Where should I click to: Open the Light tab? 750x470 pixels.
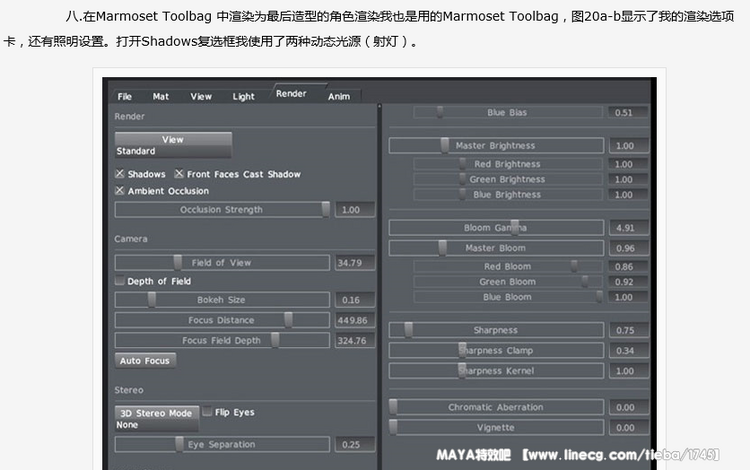pos(244,97)
